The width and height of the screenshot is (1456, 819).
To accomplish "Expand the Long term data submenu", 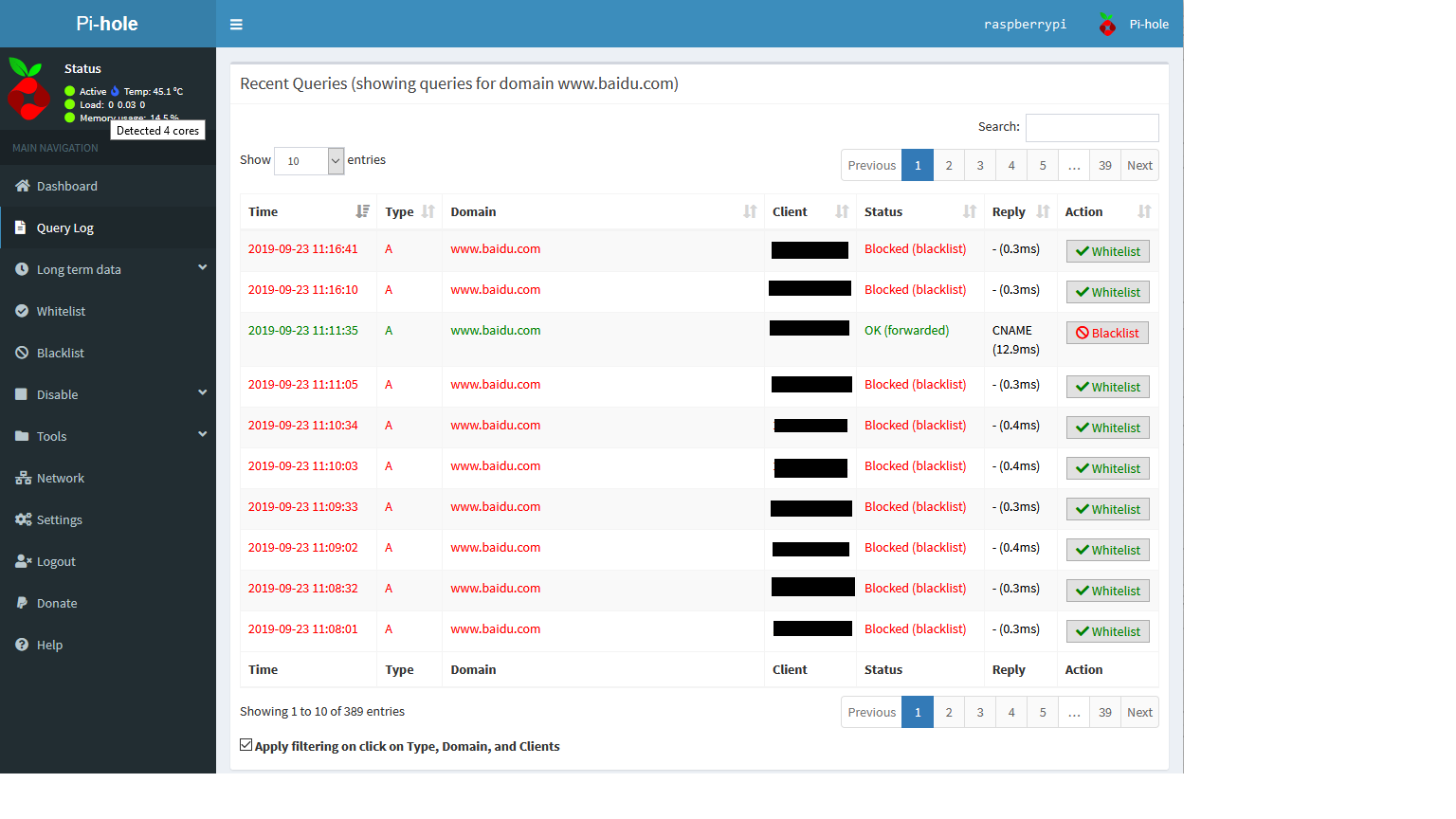I will click(x=202, y=268).
